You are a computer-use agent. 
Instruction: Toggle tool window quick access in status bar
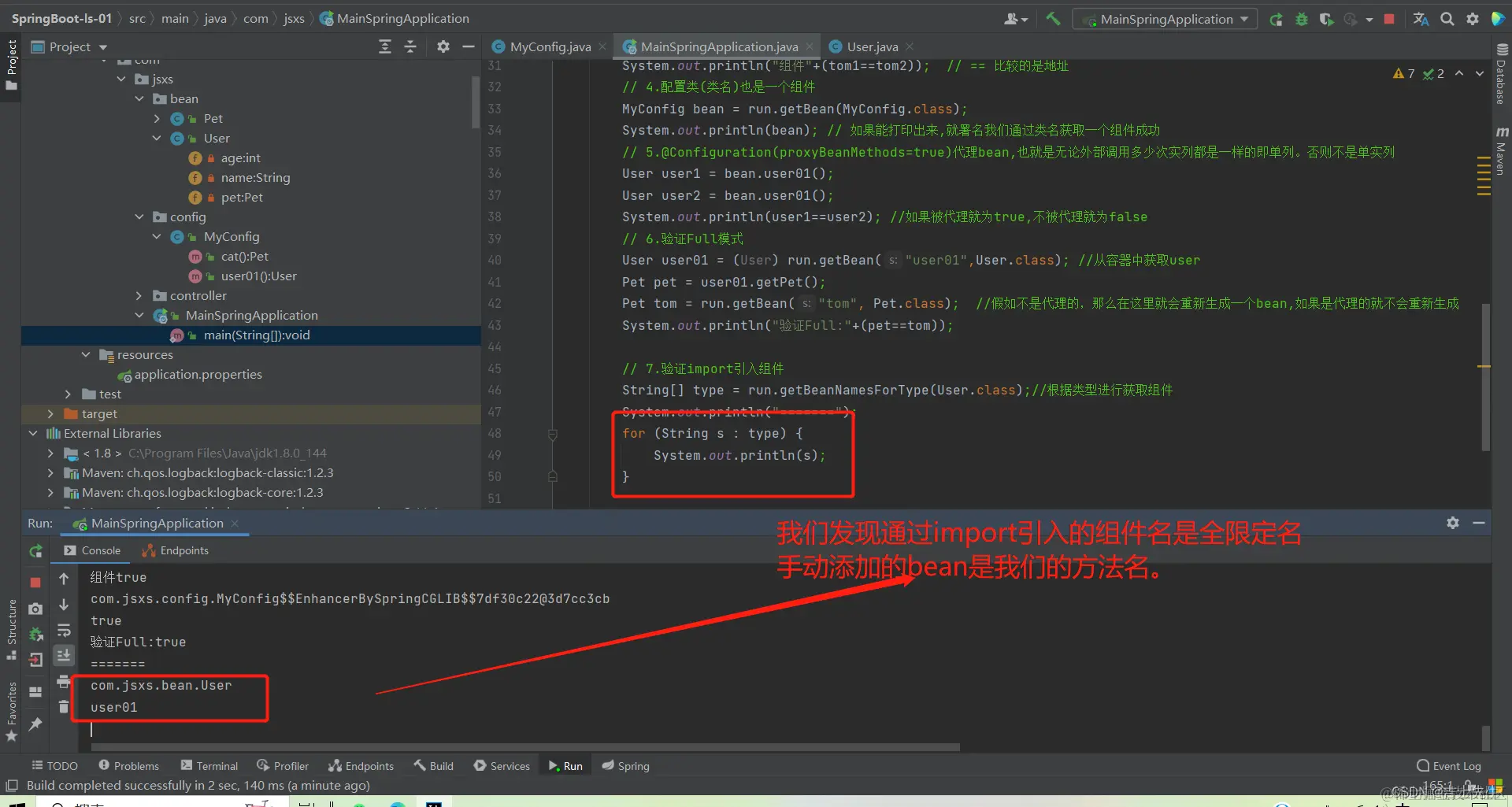(x=12, y=785)
